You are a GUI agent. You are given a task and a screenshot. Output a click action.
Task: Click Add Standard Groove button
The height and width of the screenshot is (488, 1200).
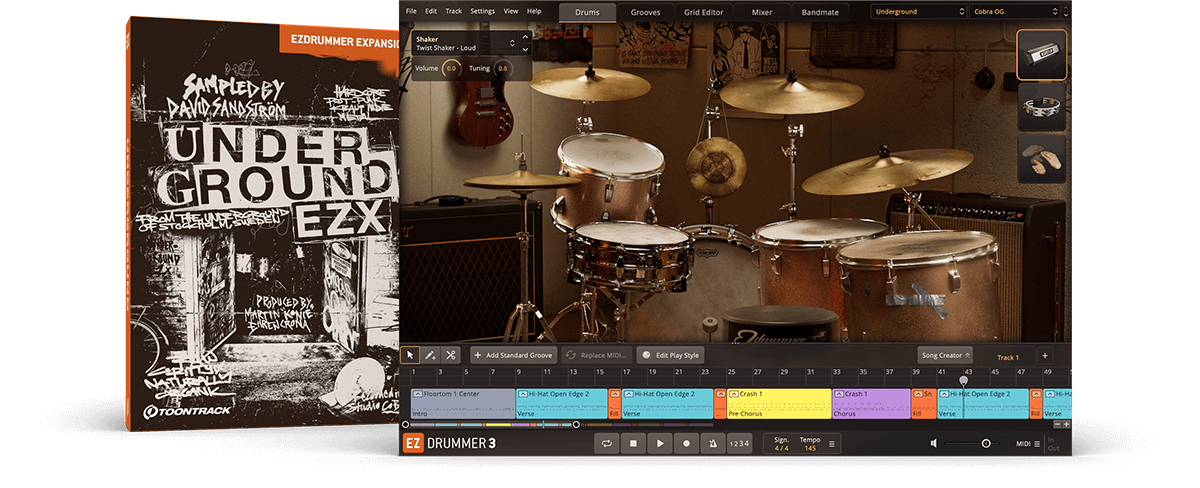tap(513, 355)
